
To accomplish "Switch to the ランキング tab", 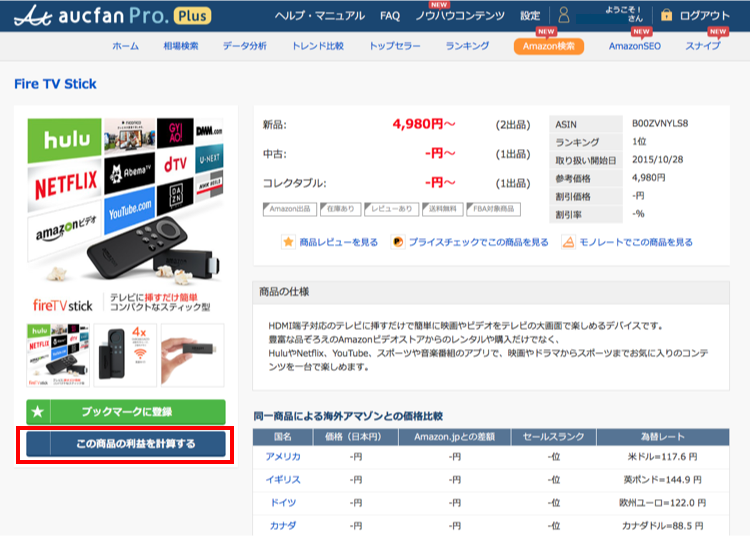I will tap(467, 47).
